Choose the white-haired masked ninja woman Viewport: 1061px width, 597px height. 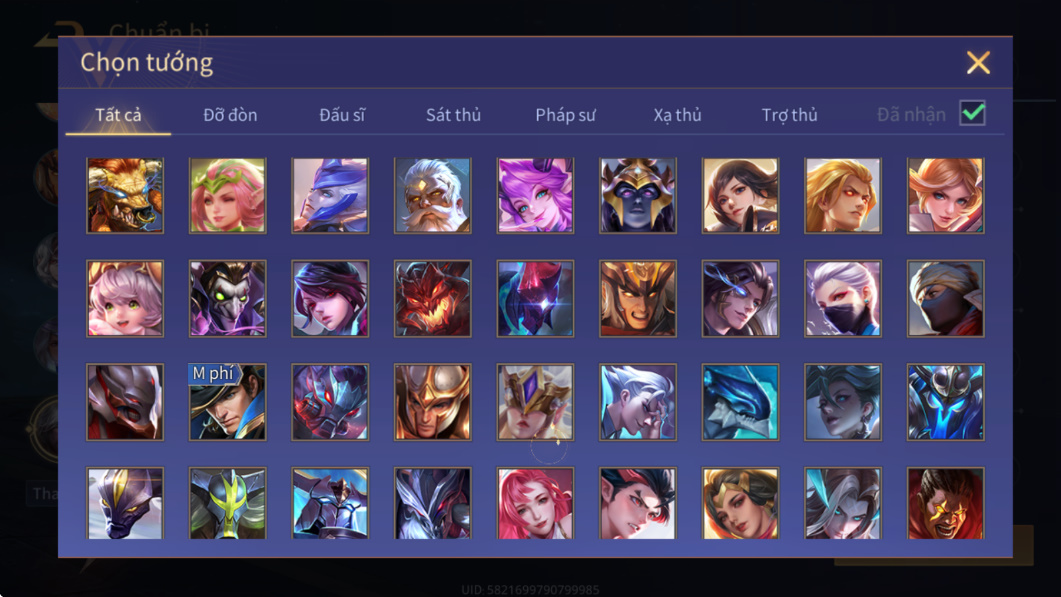tap(843, 298)
